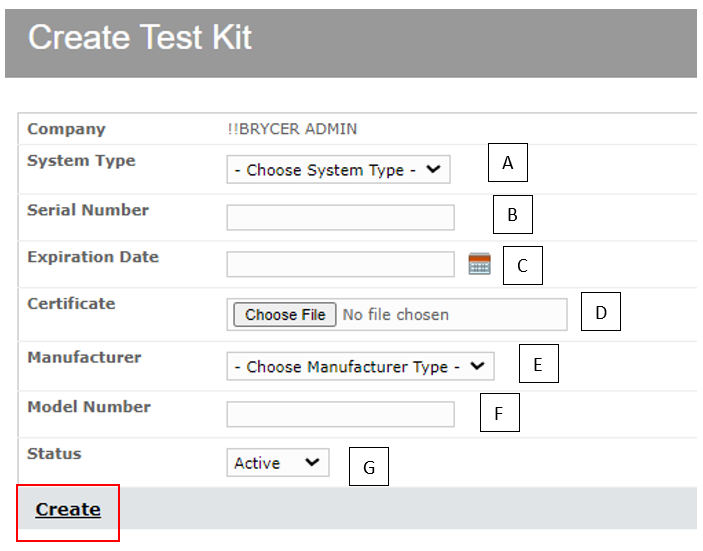The image size is (703, 551).
Task: Open the Expiration Date calendar picker icon
Action: coord(480,265)
